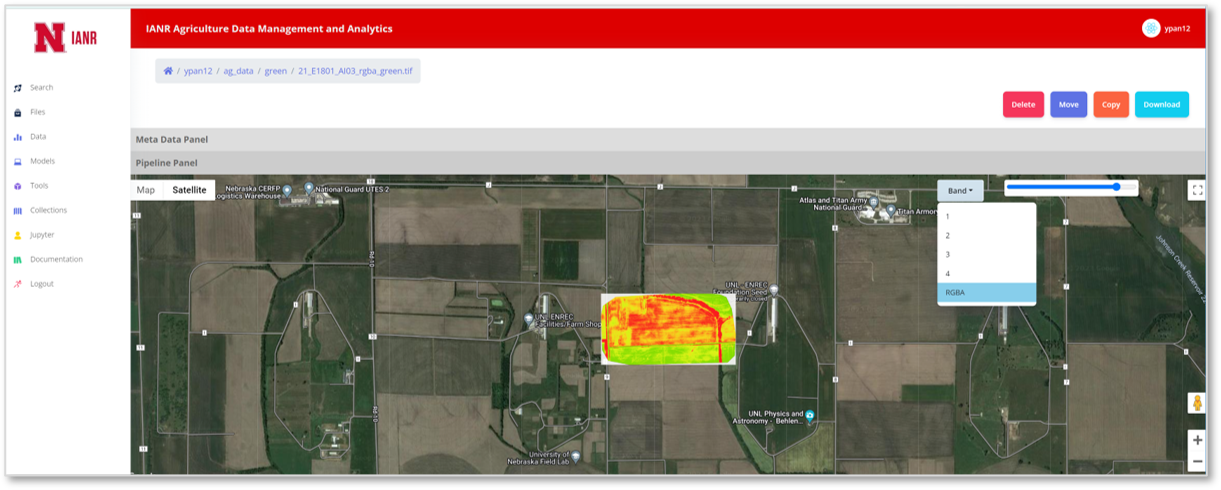
Task: Open ypan12 breadcrumb link
Action: point(198,71)
